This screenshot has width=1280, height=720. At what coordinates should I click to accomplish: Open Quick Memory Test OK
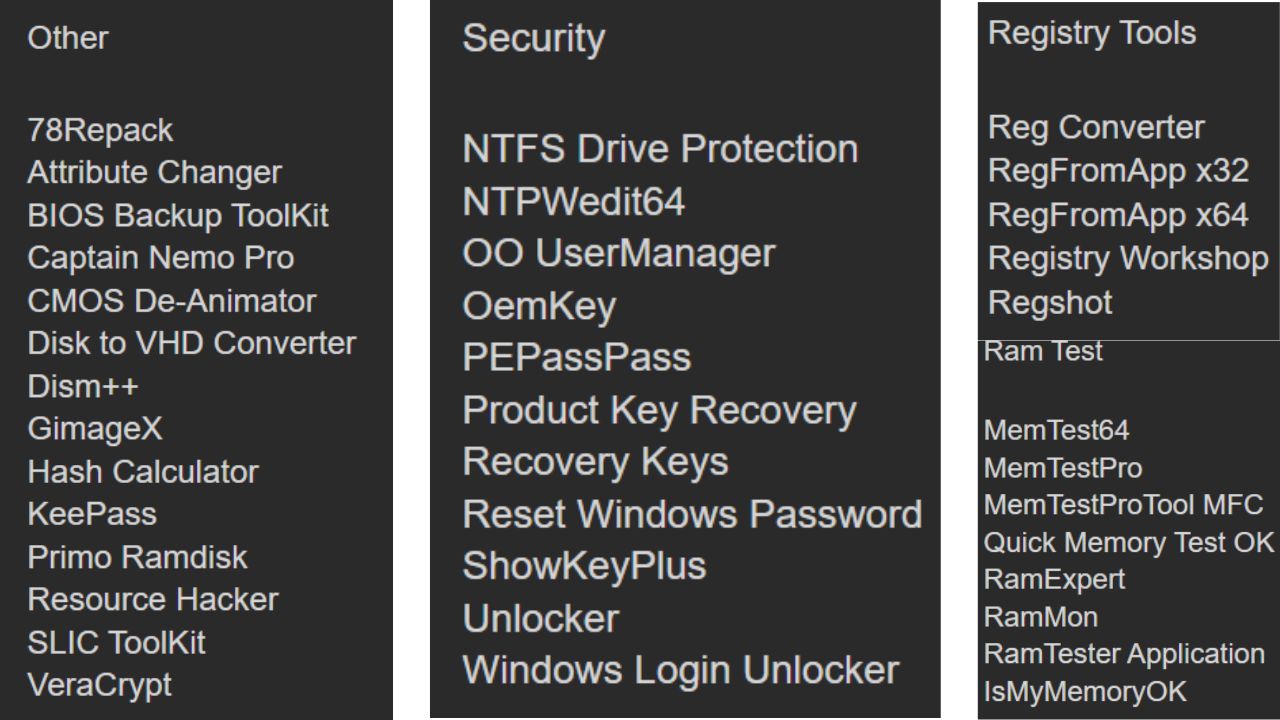coord(1128,542)
